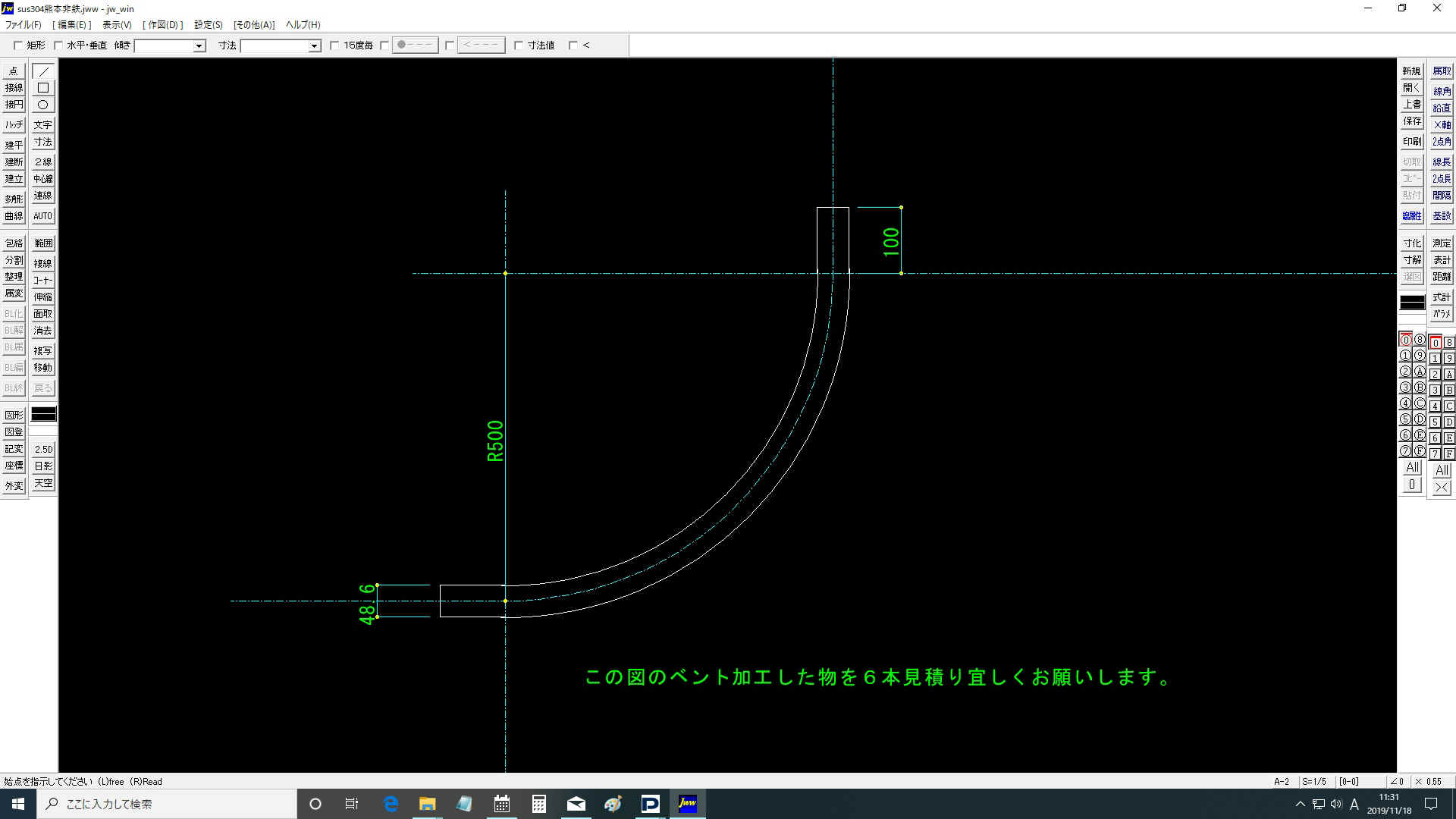
Task: Check the 15度毎 option
Action: (334, 45)
